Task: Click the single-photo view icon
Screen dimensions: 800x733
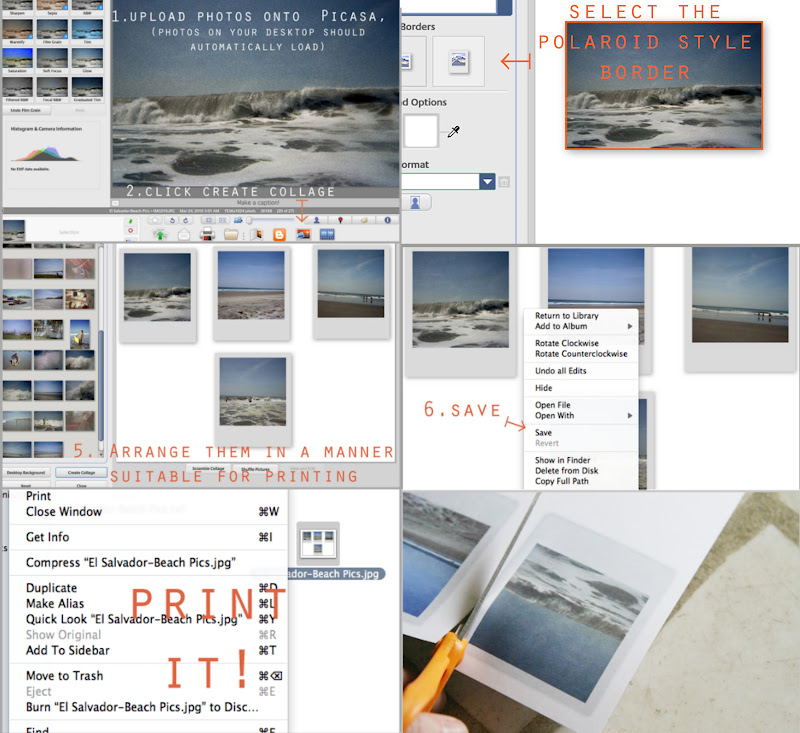Action: click(208, 220)
